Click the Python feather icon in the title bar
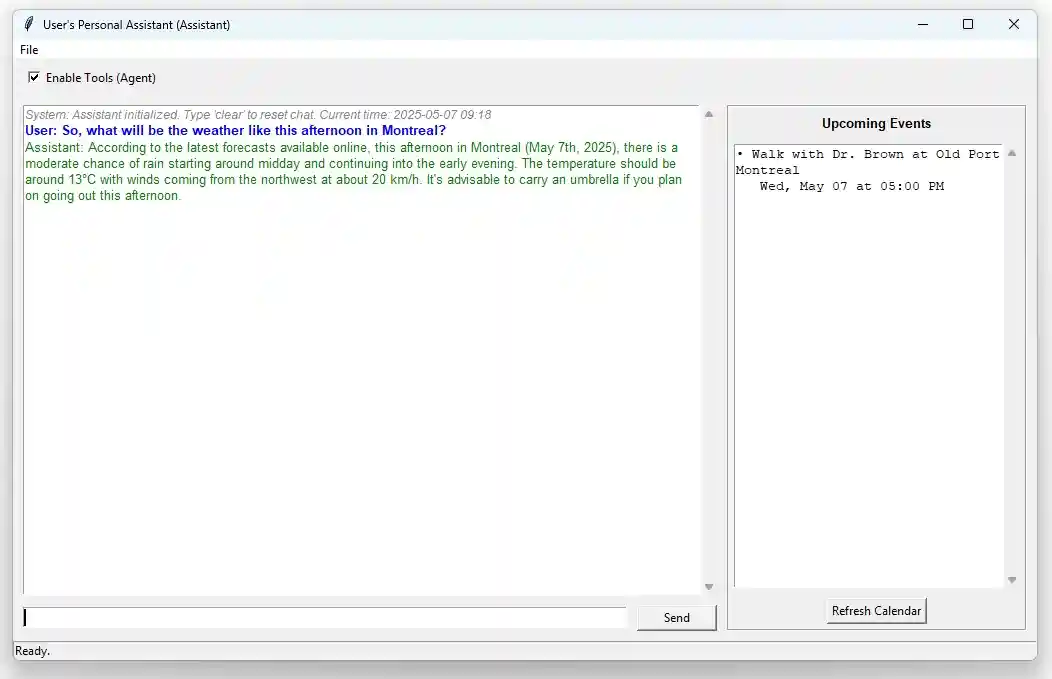 [x=27, y=23]
